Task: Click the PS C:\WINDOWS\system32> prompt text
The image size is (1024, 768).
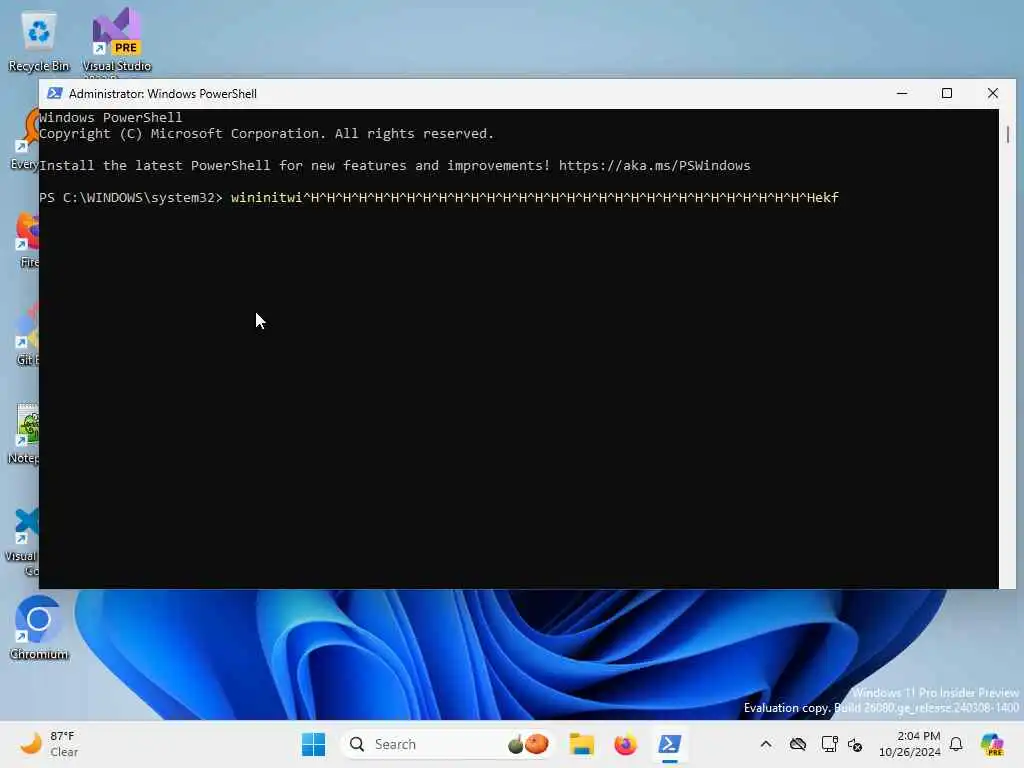Action: pos(131,197)
